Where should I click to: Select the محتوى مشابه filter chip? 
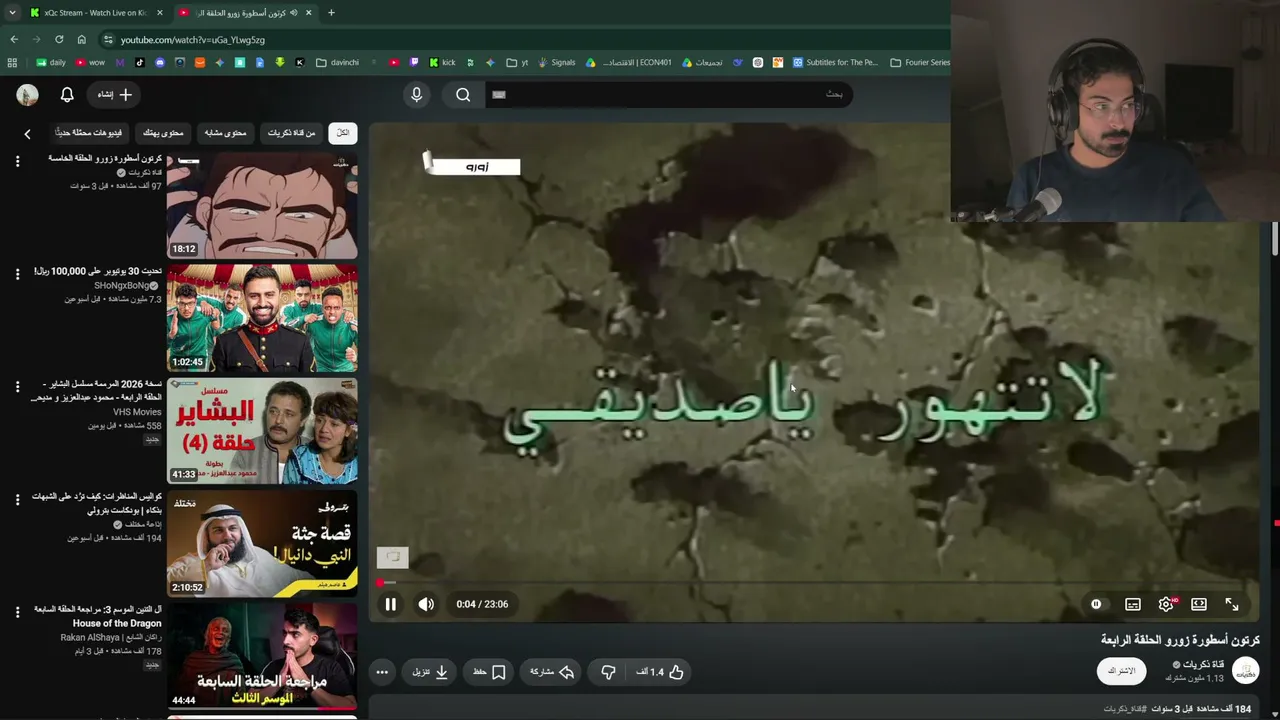[225, 133]
